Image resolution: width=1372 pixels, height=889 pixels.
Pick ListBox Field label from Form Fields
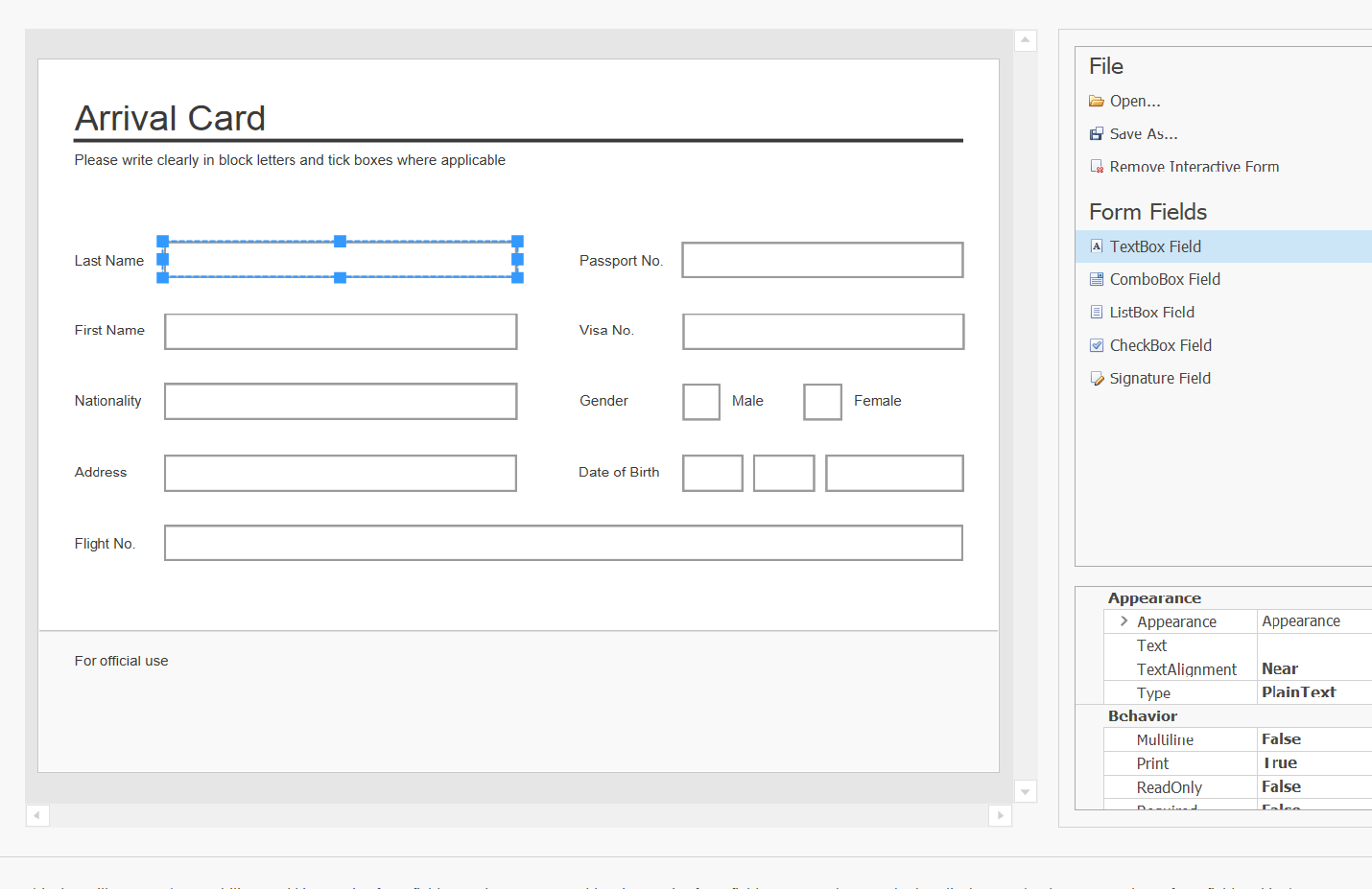click(1152, 312)
